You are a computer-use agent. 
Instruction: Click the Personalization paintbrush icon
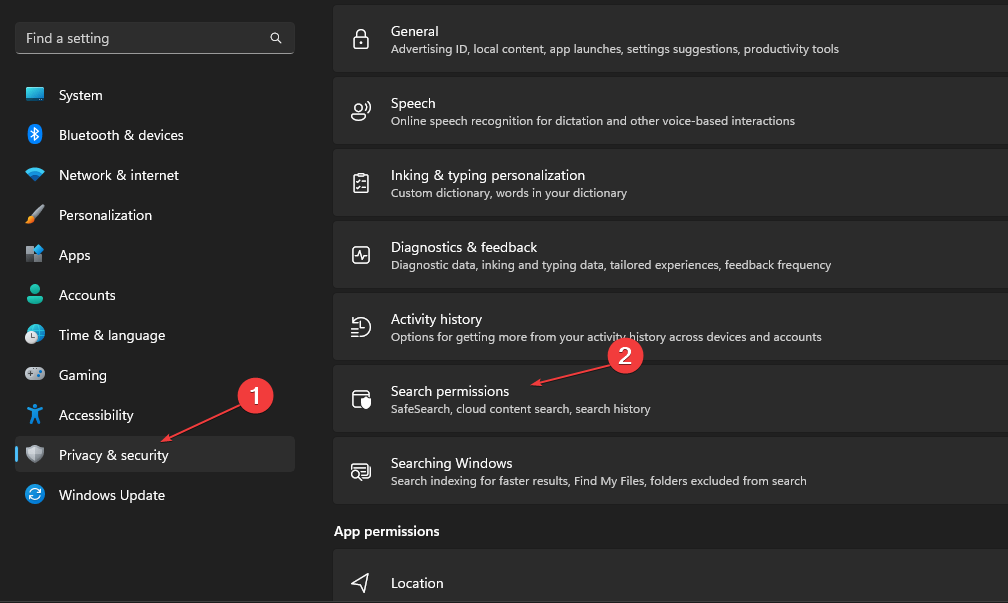(35, 215)
